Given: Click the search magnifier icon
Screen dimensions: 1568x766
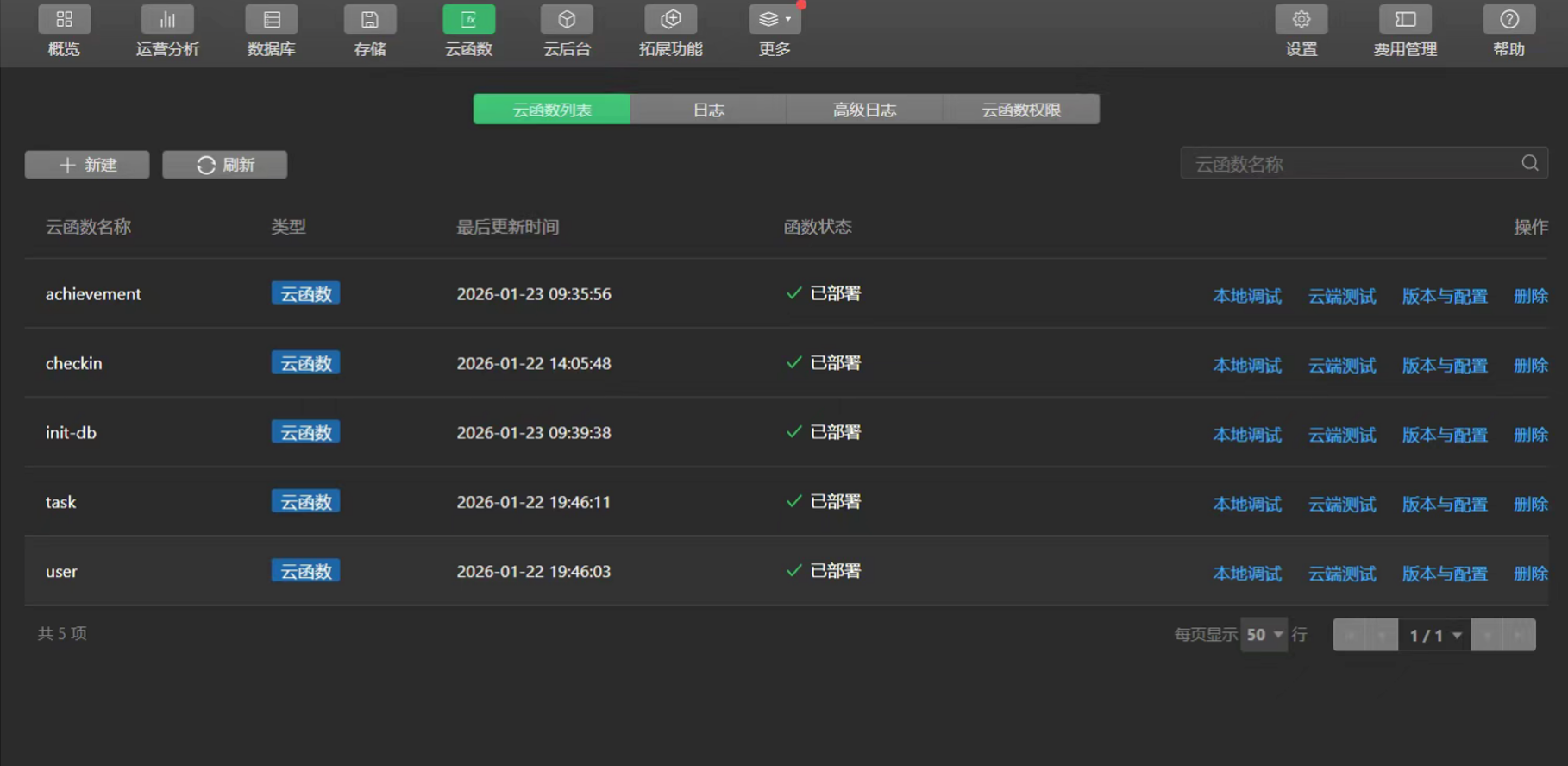Looking at the screenshot, I should click(1529, 163).
